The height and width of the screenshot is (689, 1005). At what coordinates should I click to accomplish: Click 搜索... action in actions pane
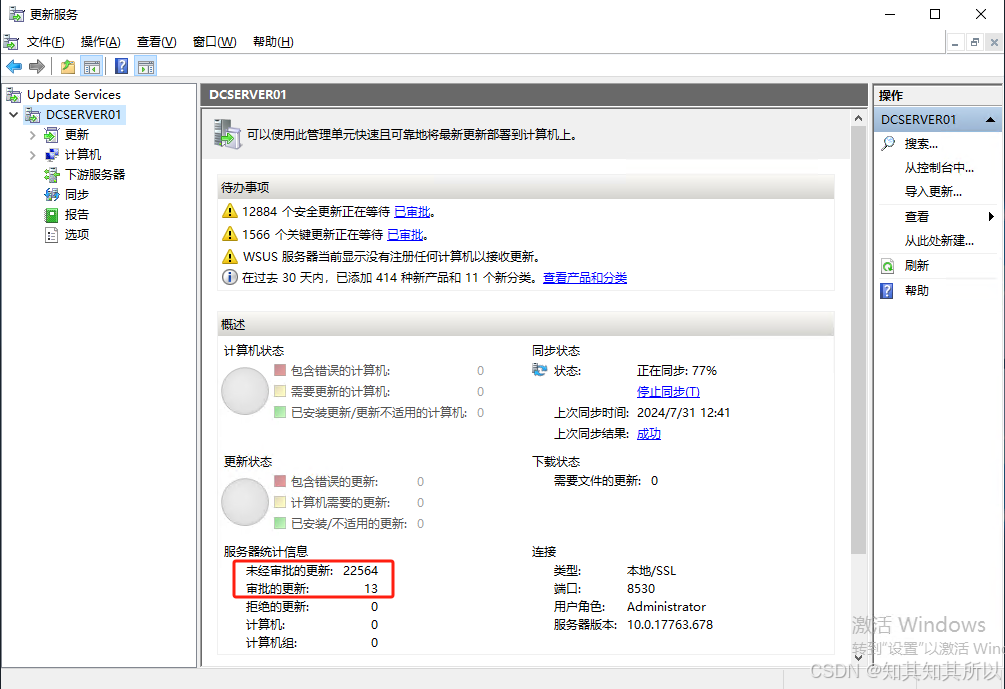click(921, 144)
